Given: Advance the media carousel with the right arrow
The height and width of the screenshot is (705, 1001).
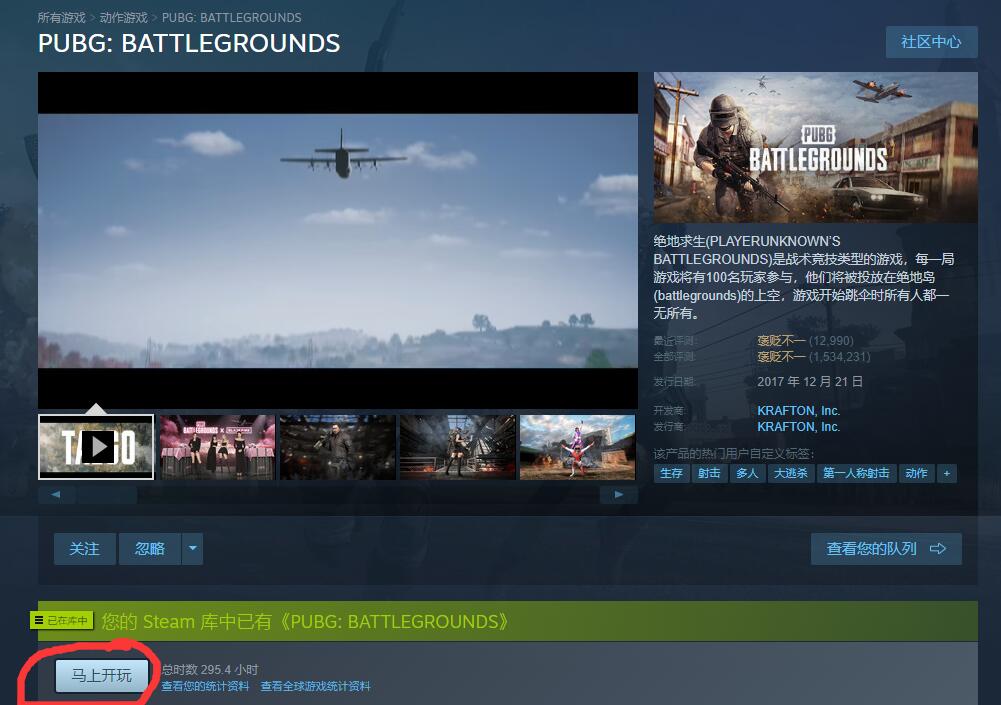Looking at the screenshot, I should point(618,494).
